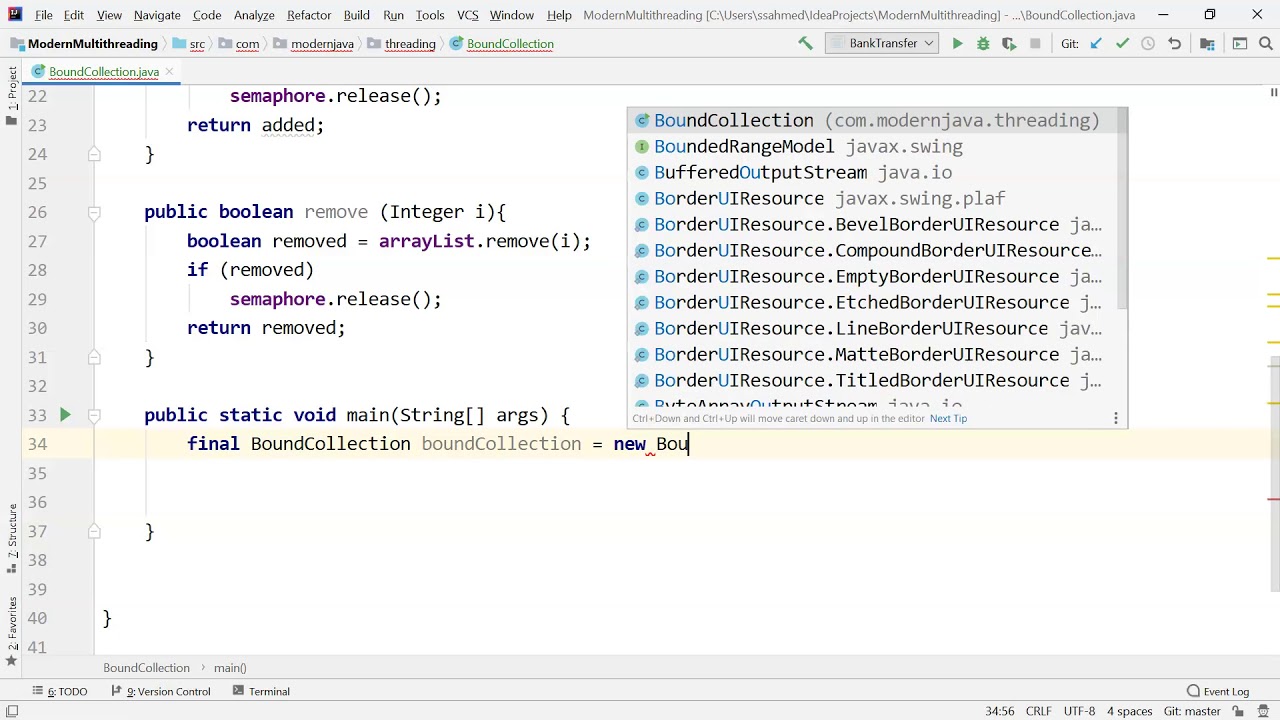The image size is (1280, 720).
Task: Revert changes with the rollback icon
Action: pos(1175,44)
